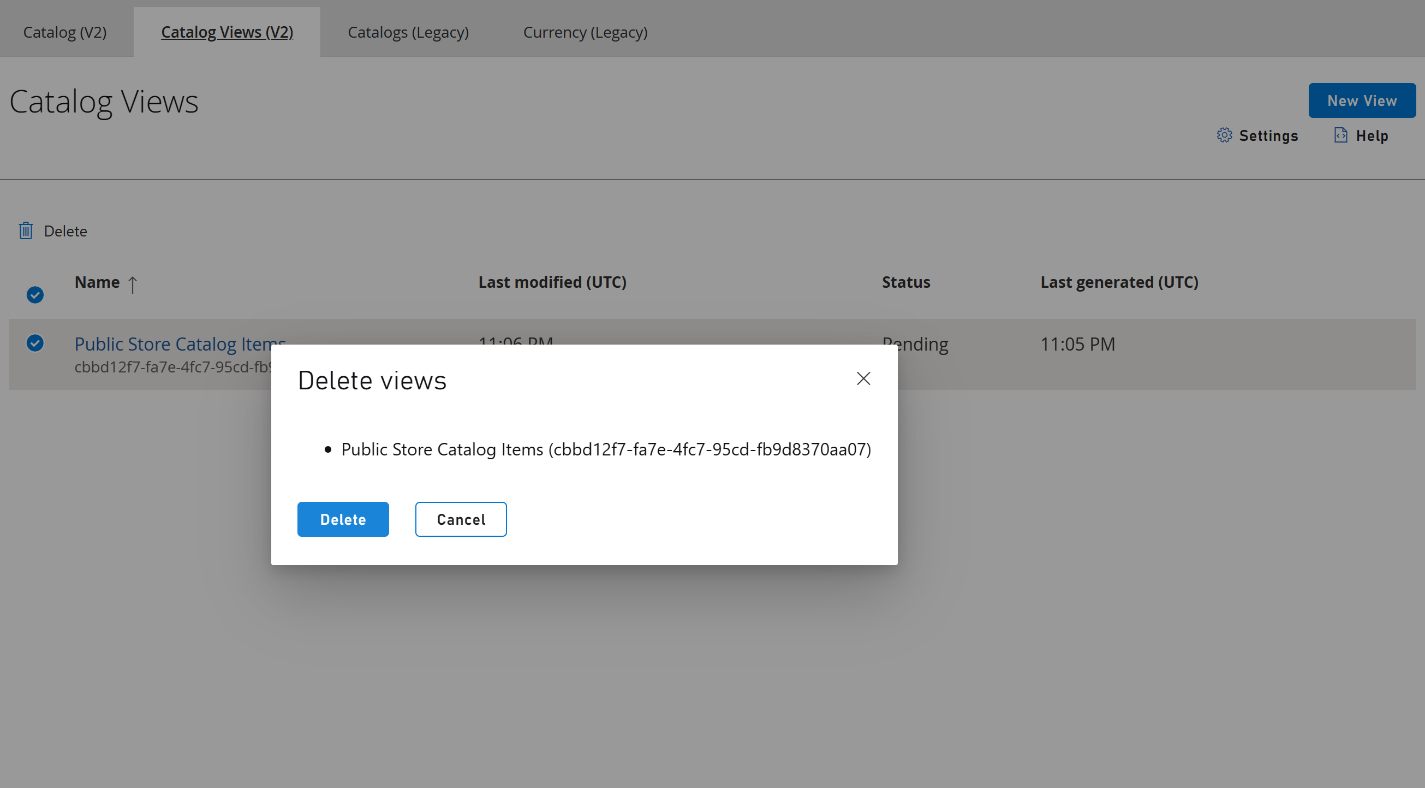The height and width of the screenshot is (788, 1425).
Task: Click the view ID text in the dialog
Action: (x=710, y=450)
